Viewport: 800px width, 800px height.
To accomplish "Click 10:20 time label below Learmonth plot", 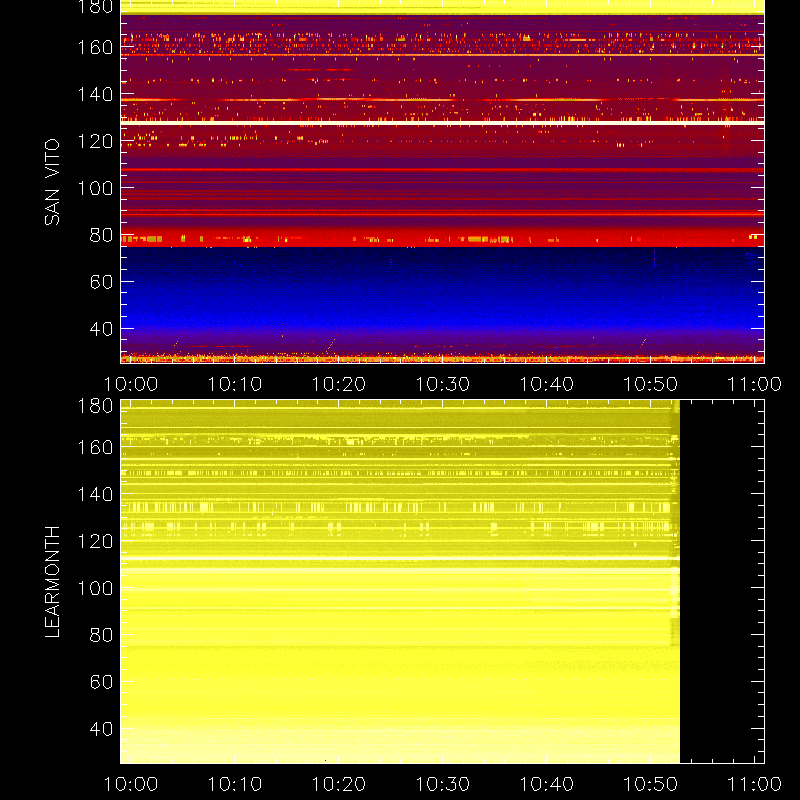I will (339, 784).
